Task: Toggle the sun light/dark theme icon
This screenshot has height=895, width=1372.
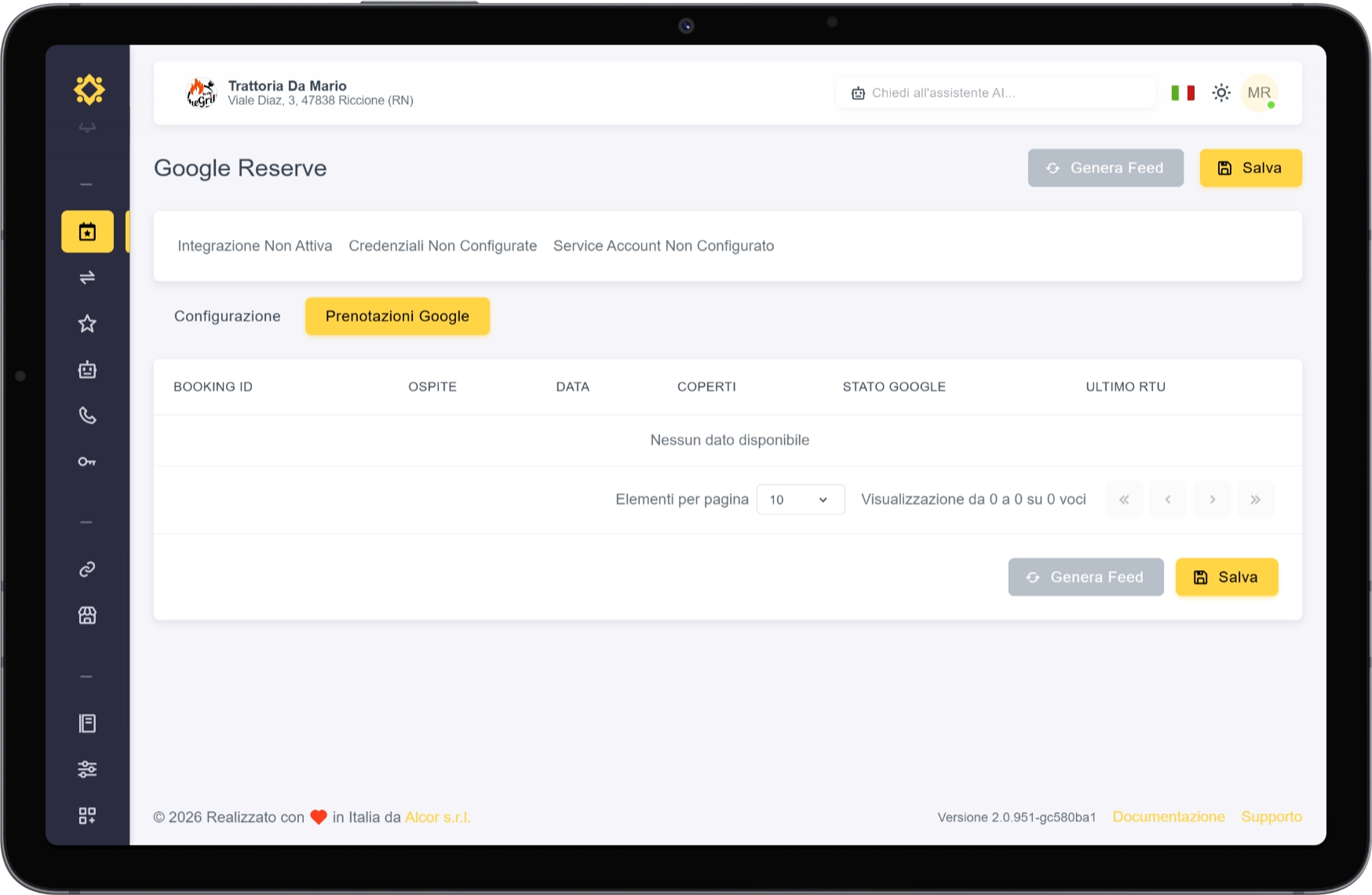Action: click(1221, 93)
